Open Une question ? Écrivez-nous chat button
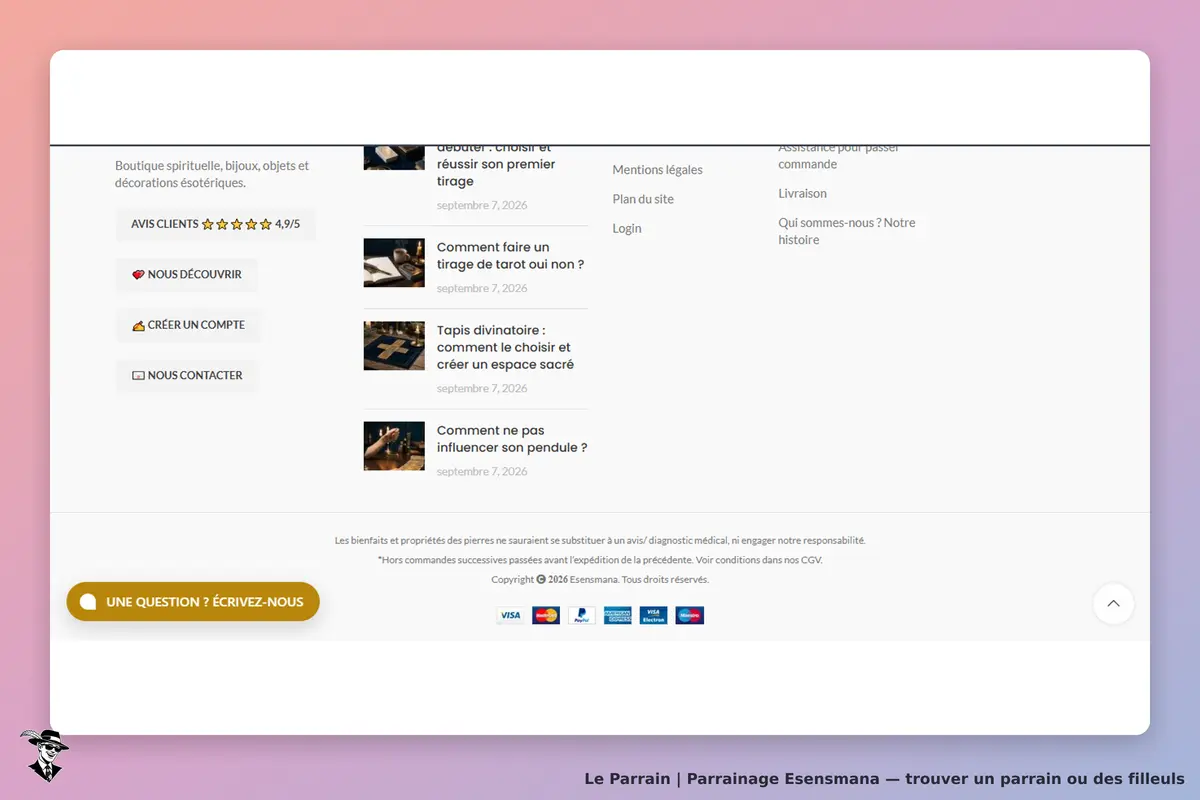 tap(193, 602)
